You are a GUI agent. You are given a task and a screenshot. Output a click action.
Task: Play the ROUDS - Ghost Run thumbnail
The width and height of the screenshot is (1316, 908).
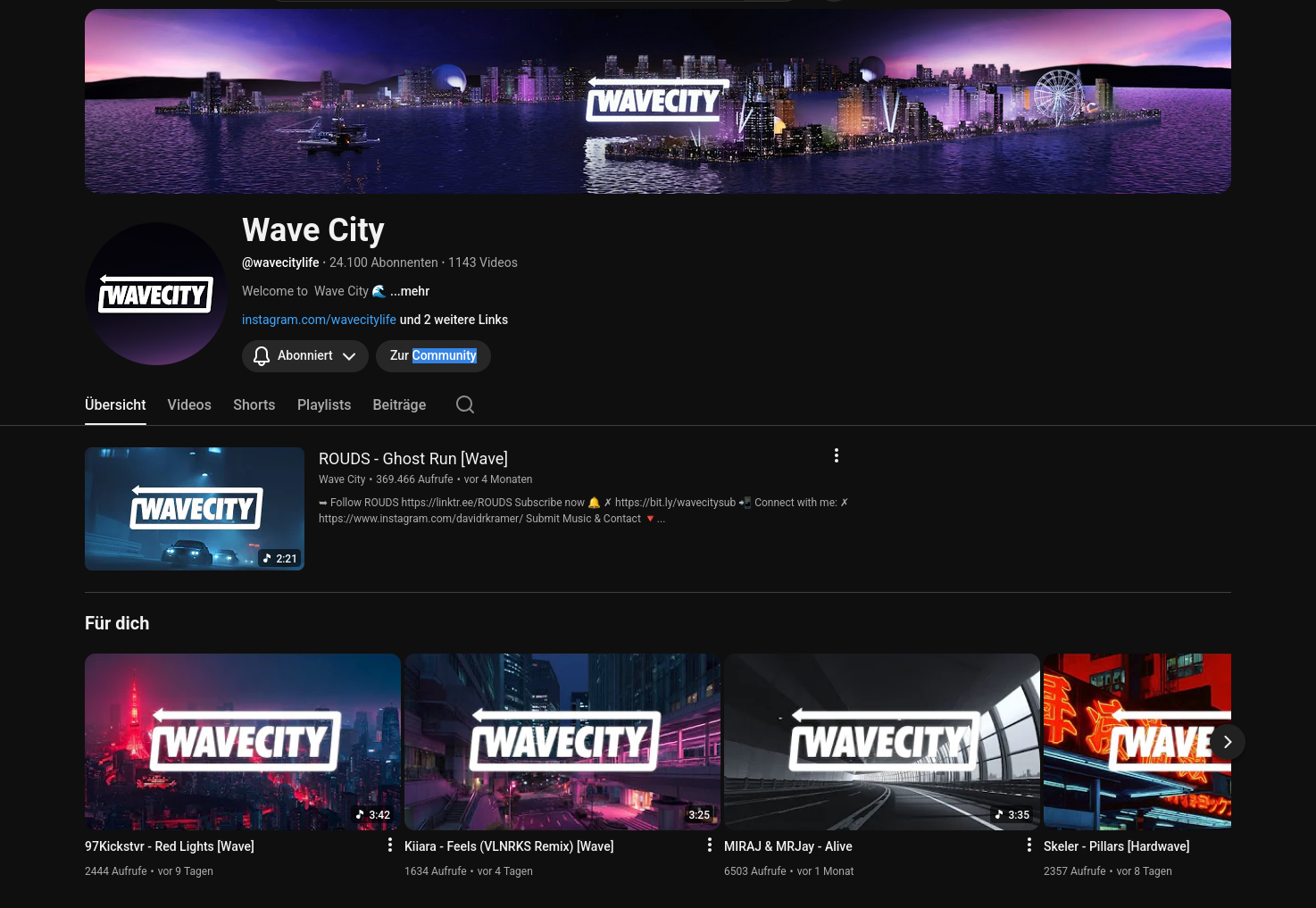click(195, 509)
